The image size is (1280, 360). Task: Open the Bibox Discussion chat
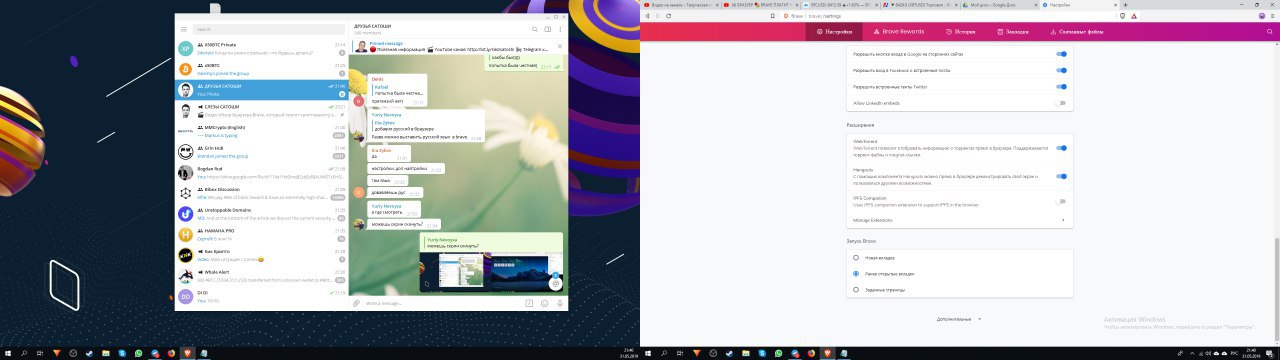261,194
